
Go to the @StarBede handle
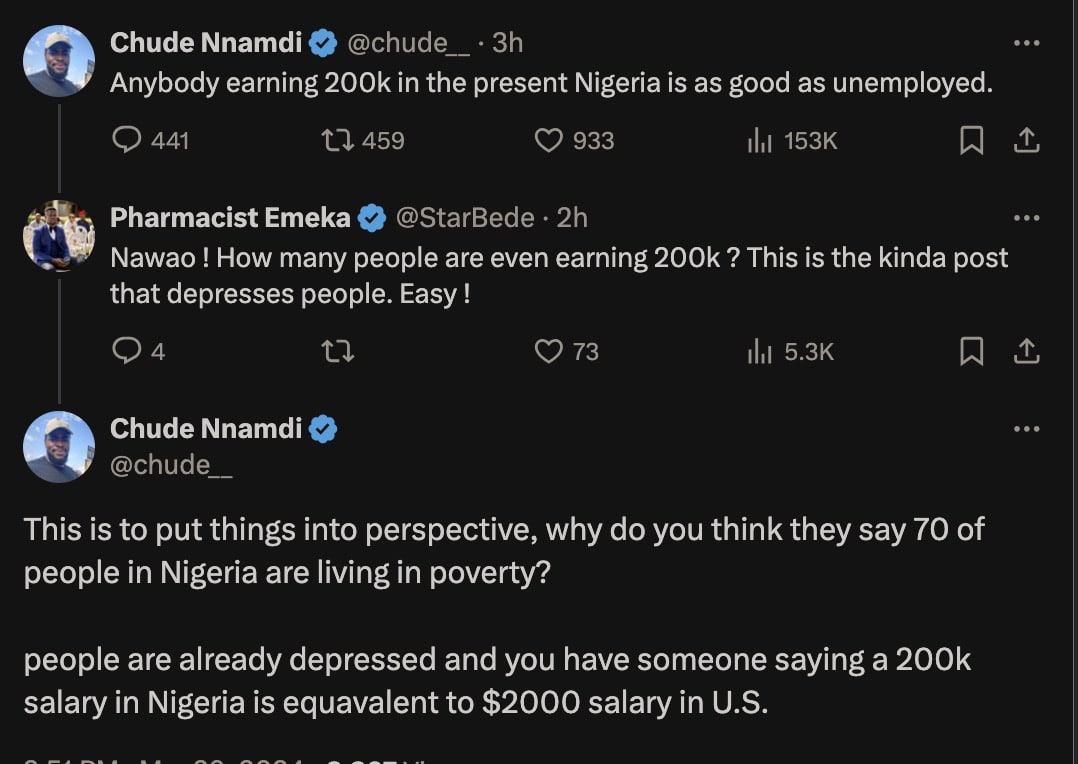pyautogui.click(x=465, y=217)
